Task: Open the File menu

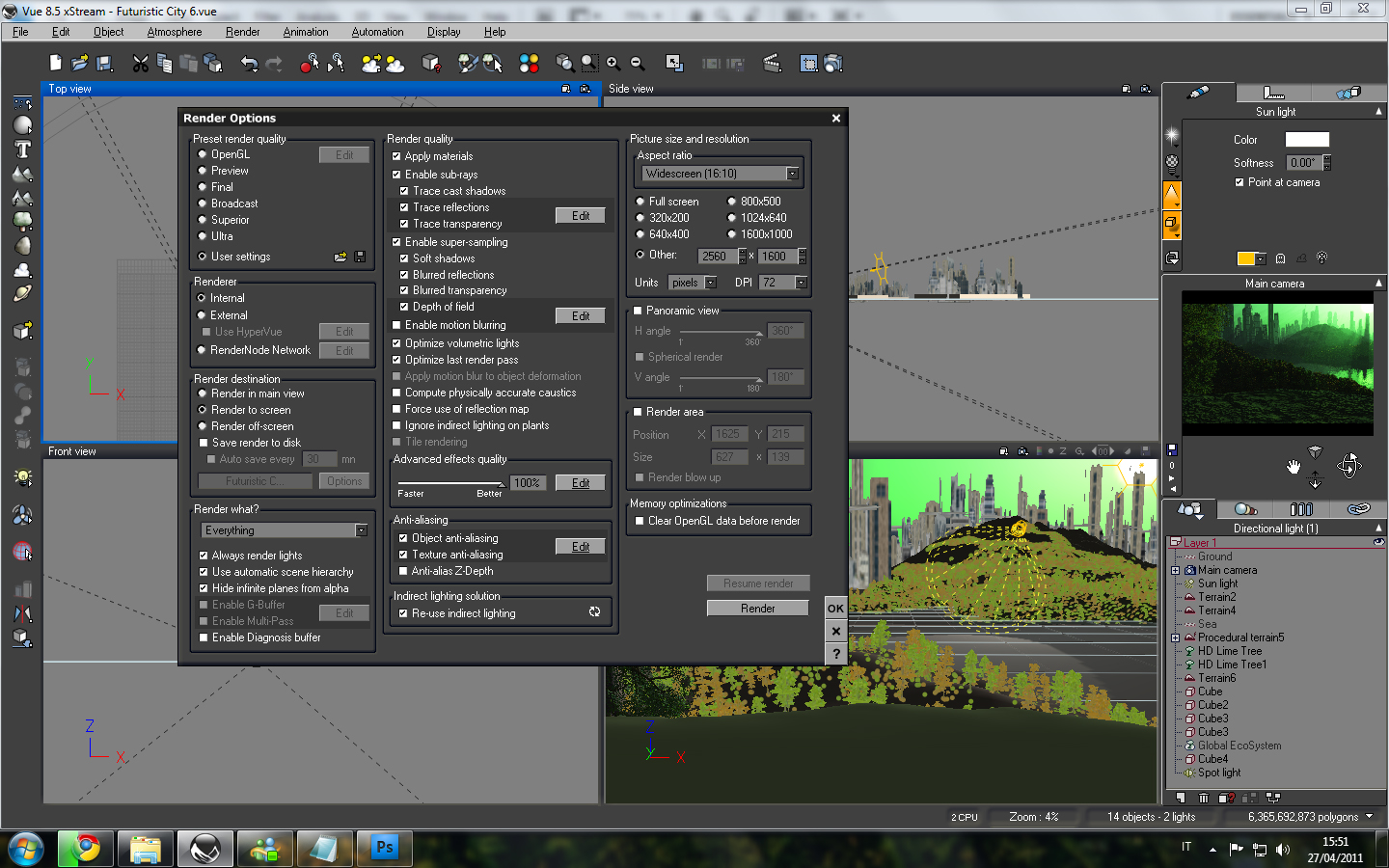Action: [21, 32]
